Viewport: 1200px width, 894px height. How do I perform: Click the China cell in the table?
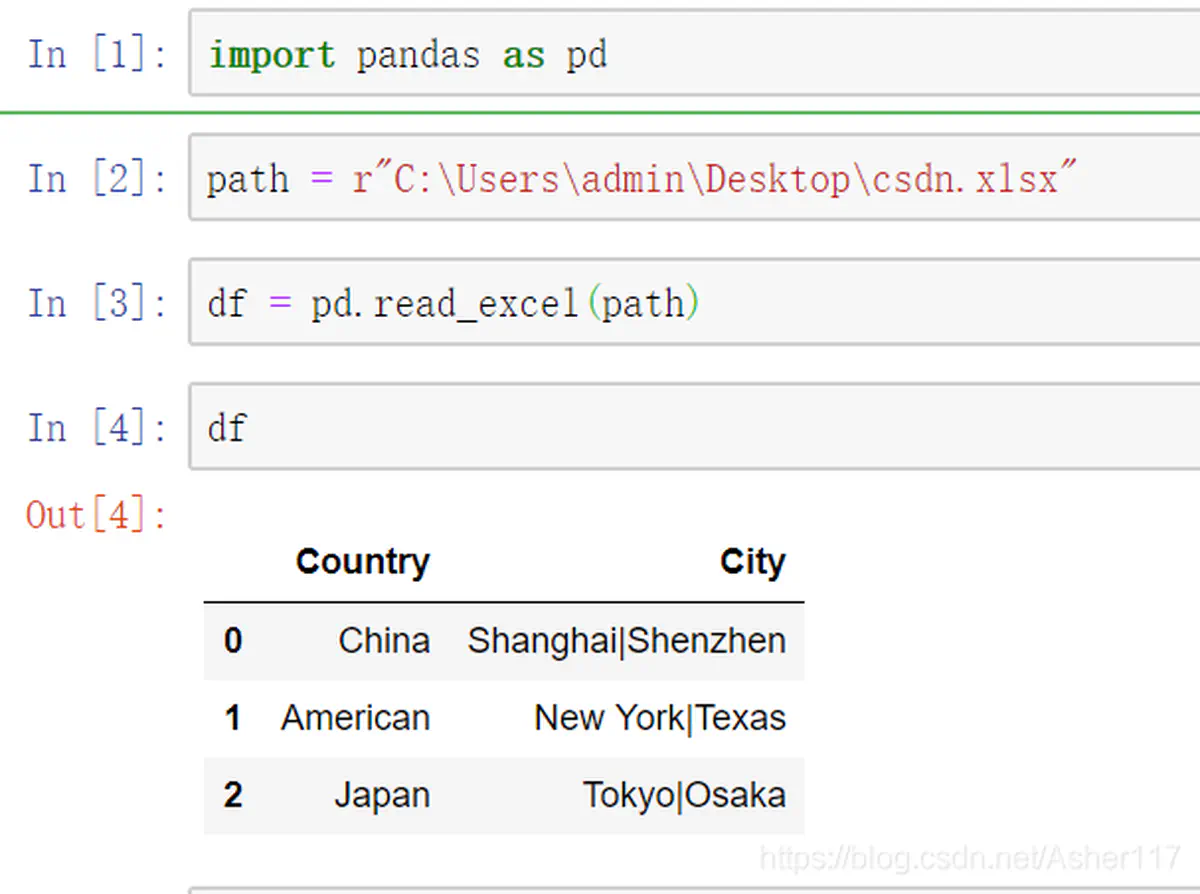click(x=384, y=641)
